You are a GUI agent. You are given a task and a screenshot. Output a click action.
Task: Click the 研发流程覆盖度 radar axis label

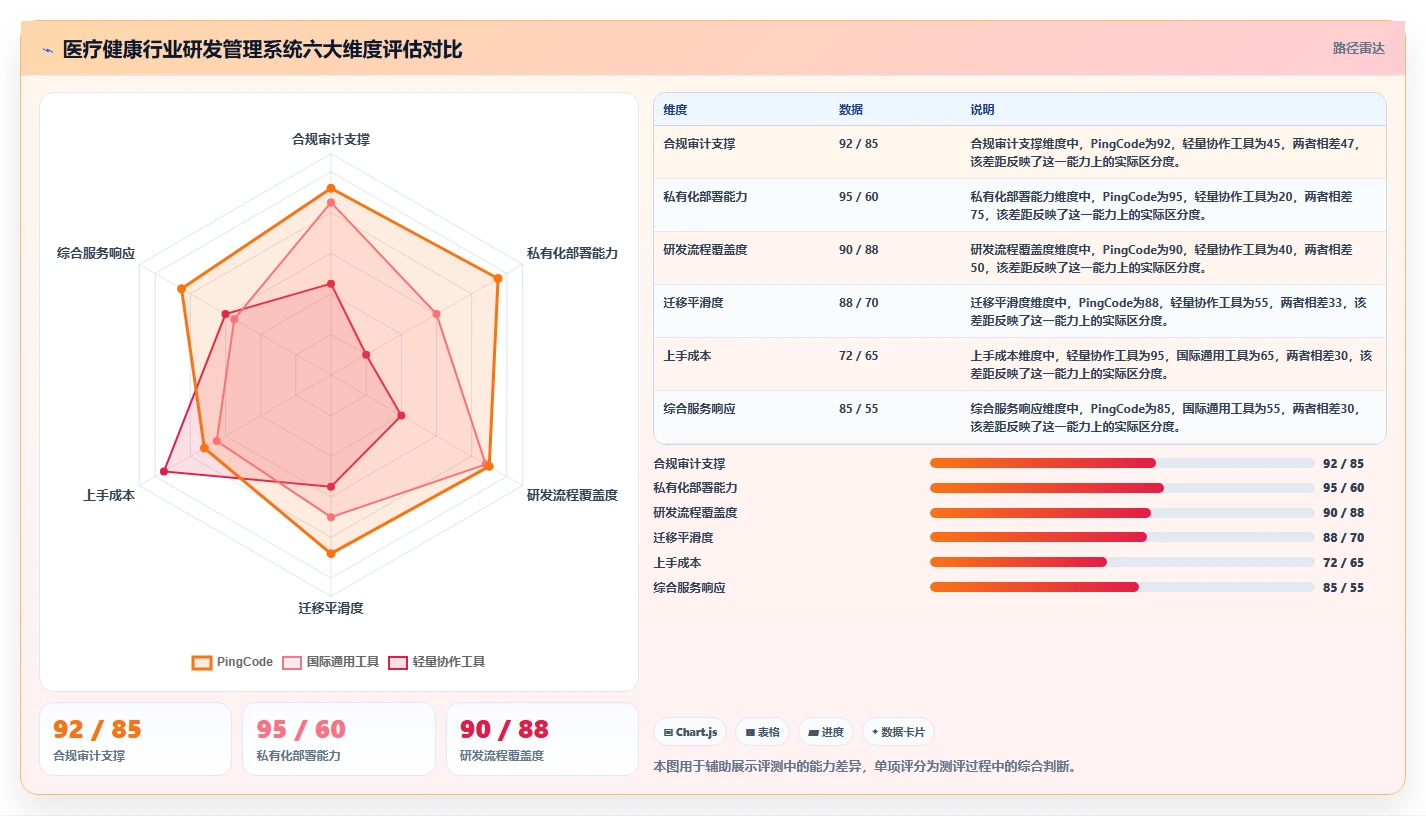[x=573, y=495]
